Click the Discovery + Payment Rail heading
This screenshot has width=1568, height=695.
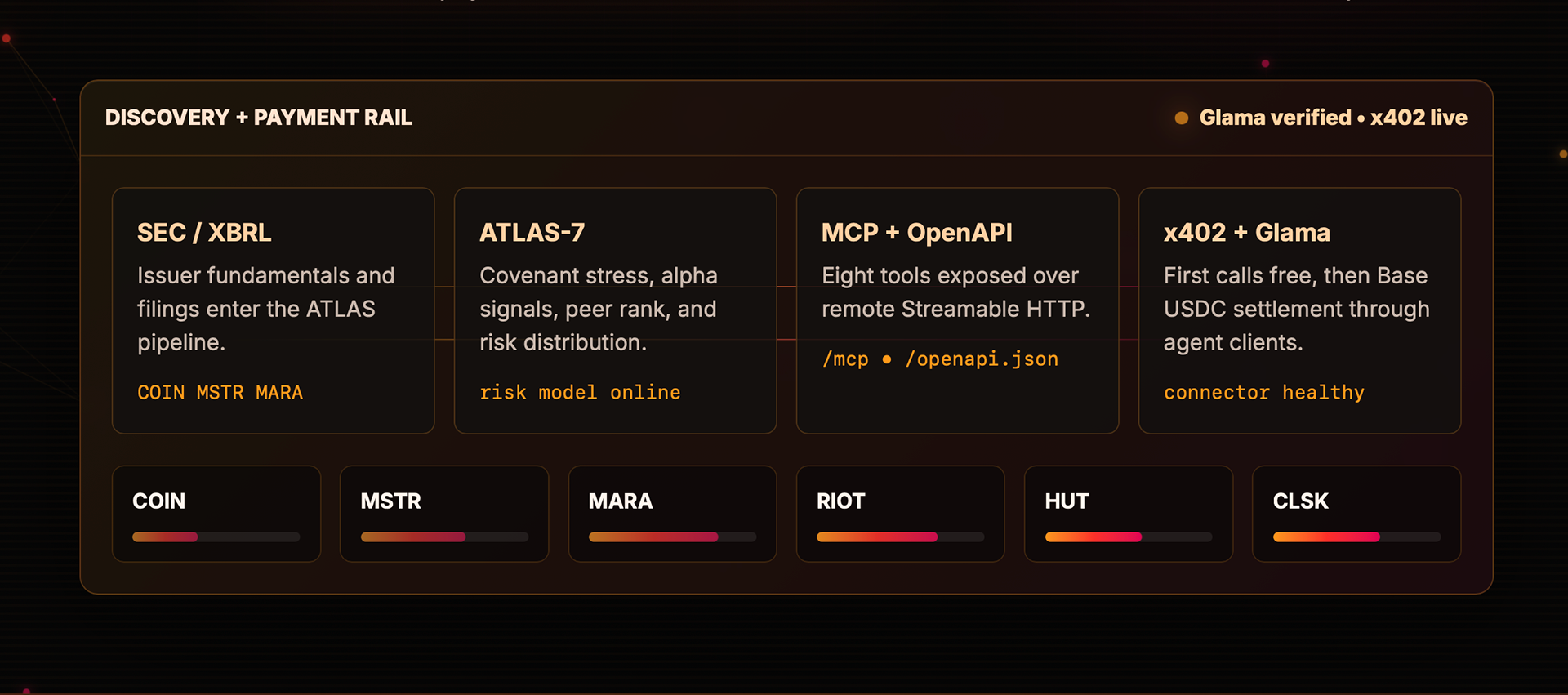click(258, 118)
